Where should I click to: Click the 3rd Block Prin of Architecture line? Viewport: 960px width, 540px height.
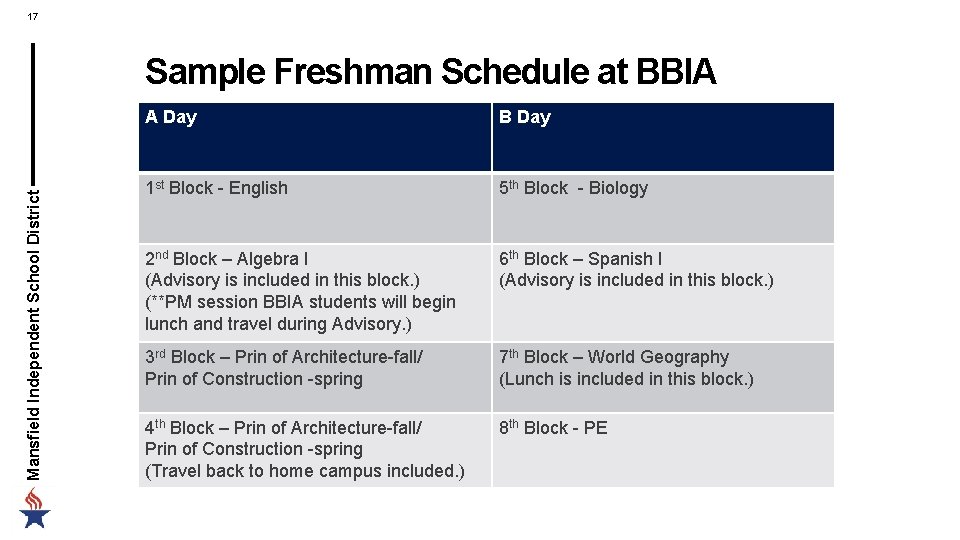point(284,357)
